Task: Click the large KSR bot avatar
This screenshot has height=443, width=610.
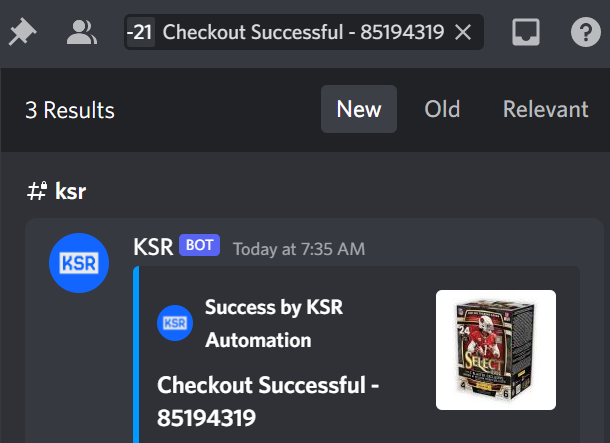Action: [x=79, y=263]
